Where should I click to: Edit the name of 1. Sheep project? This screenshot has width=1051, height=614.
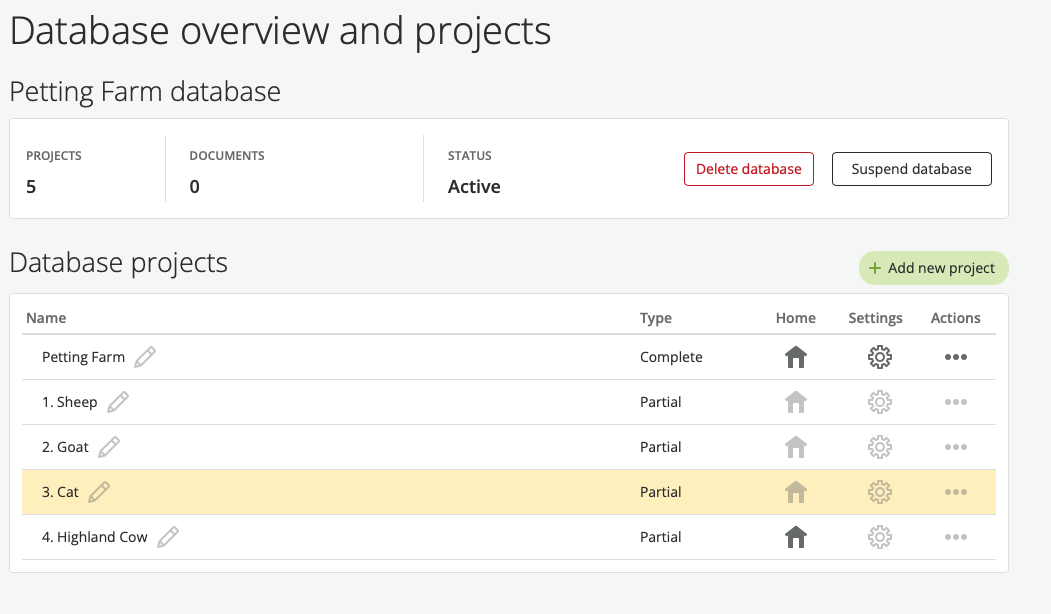[118, 402]
